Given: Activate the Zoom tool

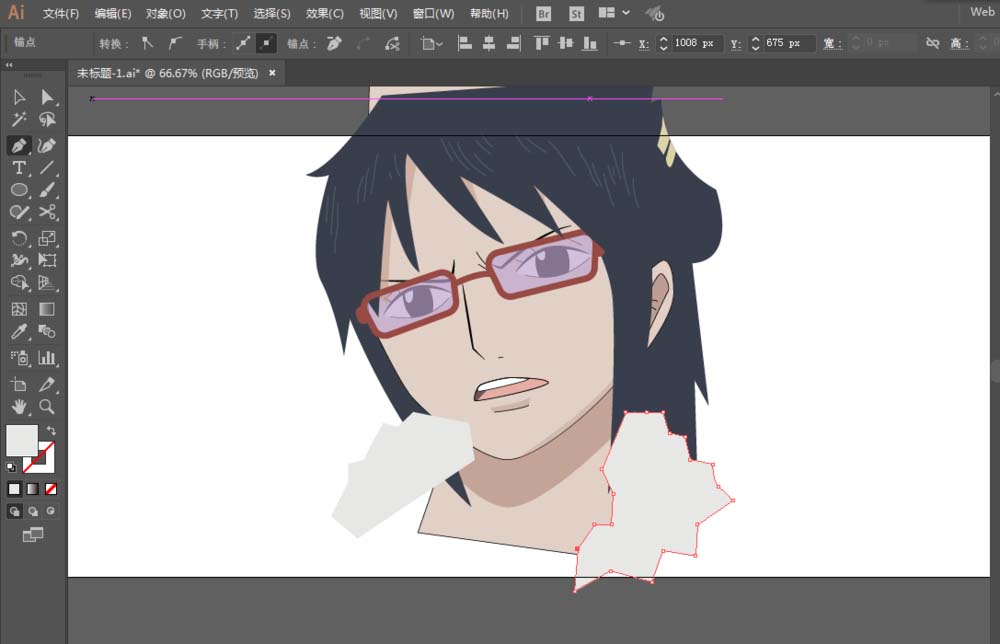Looking at the screenshot, I should [x=47, y=407].
